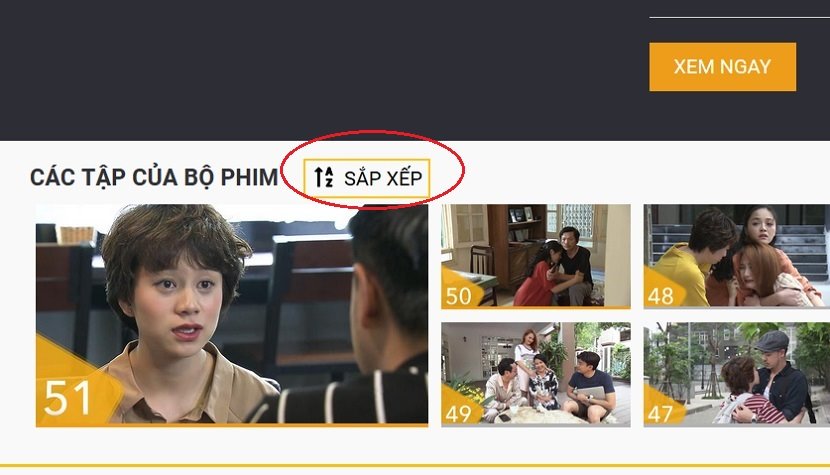Click the yellow divider line below episodes
Viewport: 830px width, 475px height.
pyautogui.click(x=415, y=466)
